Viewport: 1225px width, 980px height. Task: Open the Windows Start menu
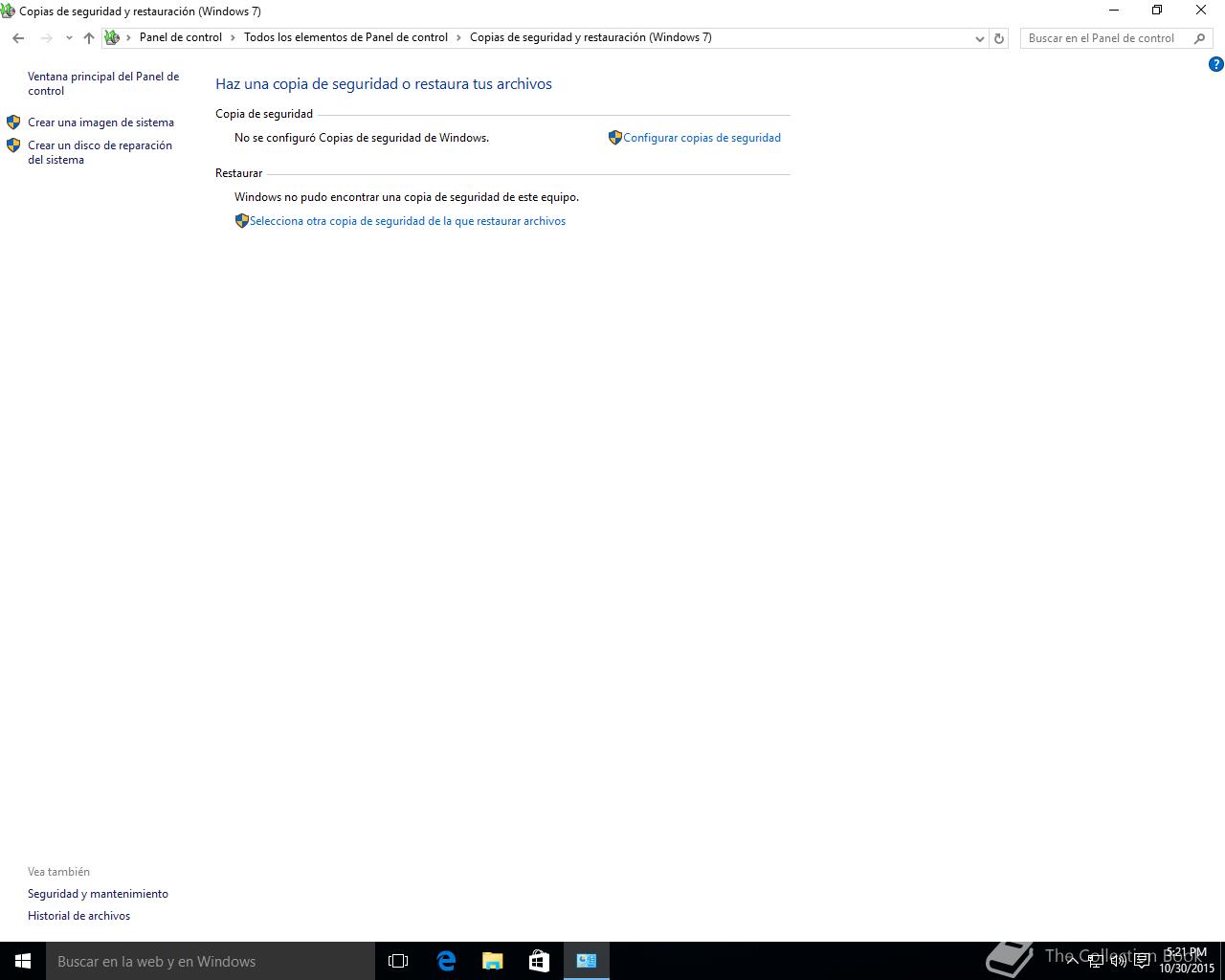23,961
